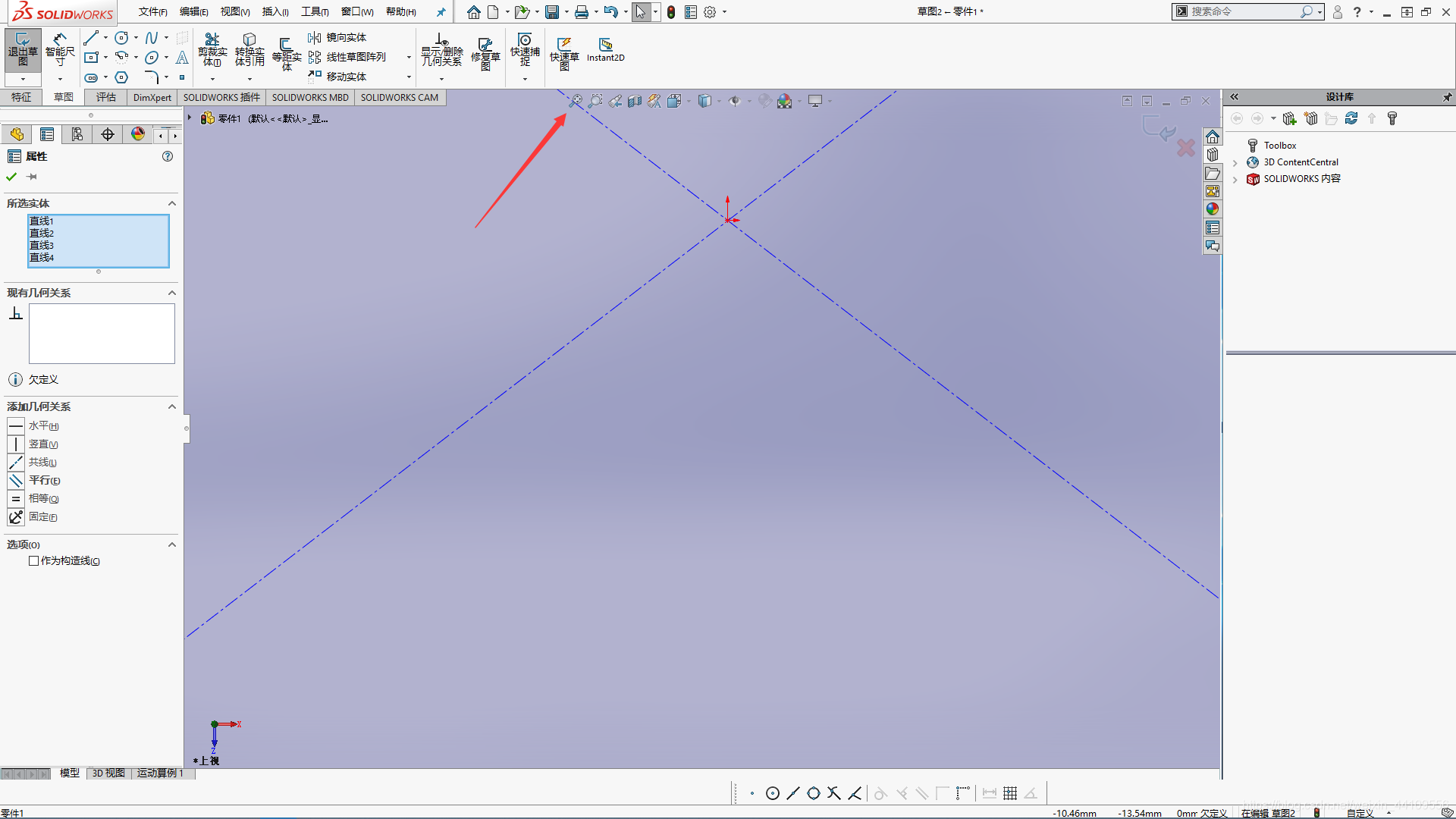1456x819 pixels.
Task: Click the Instant2D icon
Action: point(605,49)
